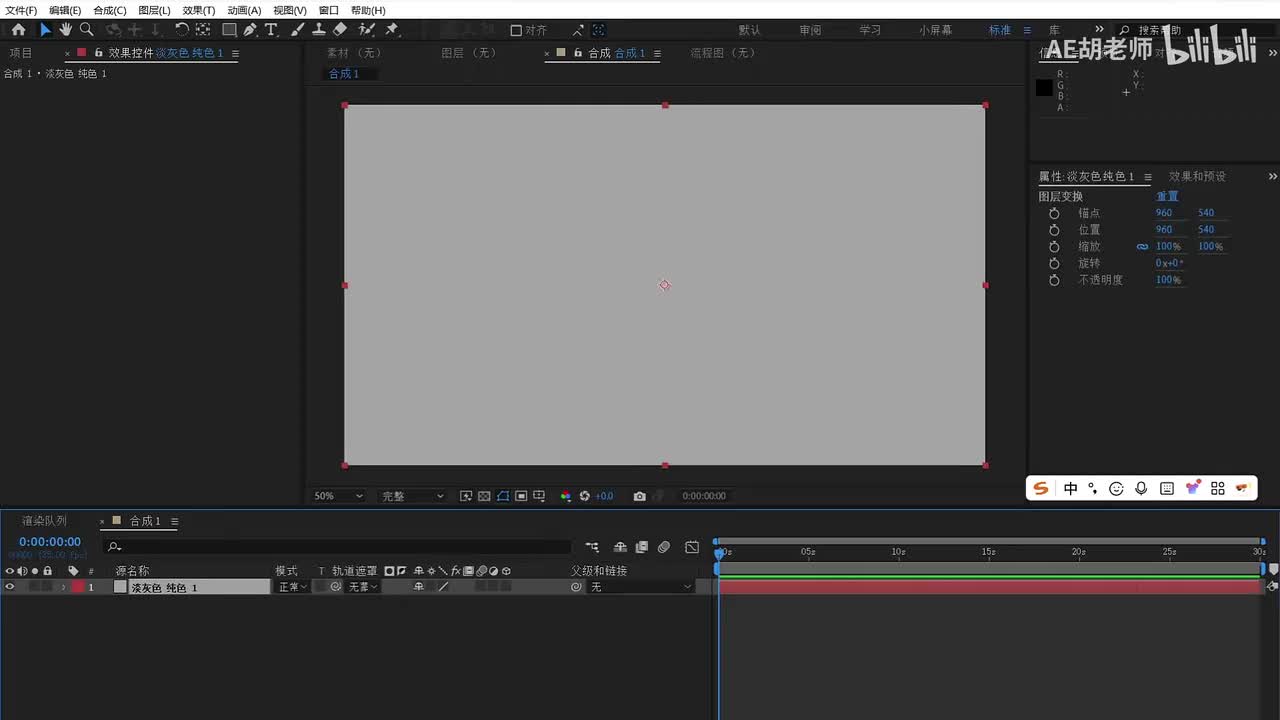Switch to the 小屏幕 workspace
The image size is (1280, 720).
[936, 30]
